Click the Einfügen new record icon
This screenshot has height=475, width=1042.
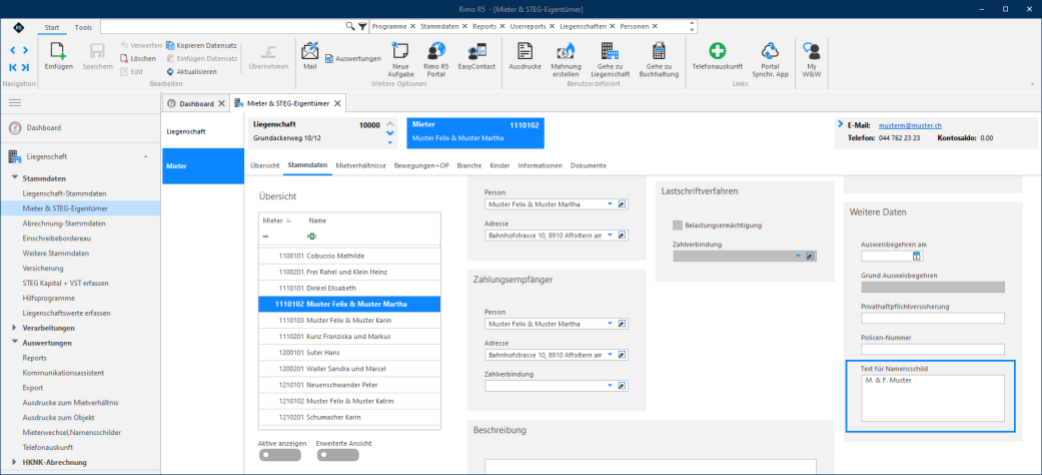pyautogui.click(x=58, y=51)
